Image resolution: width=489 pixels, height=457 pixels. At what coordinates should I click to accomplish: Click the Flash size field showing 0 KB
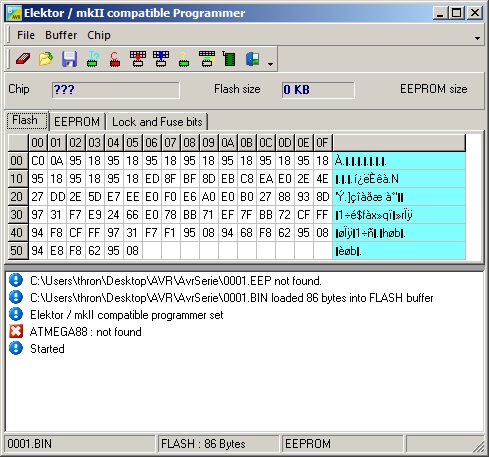pyautogui.click(x=318, y=90)
